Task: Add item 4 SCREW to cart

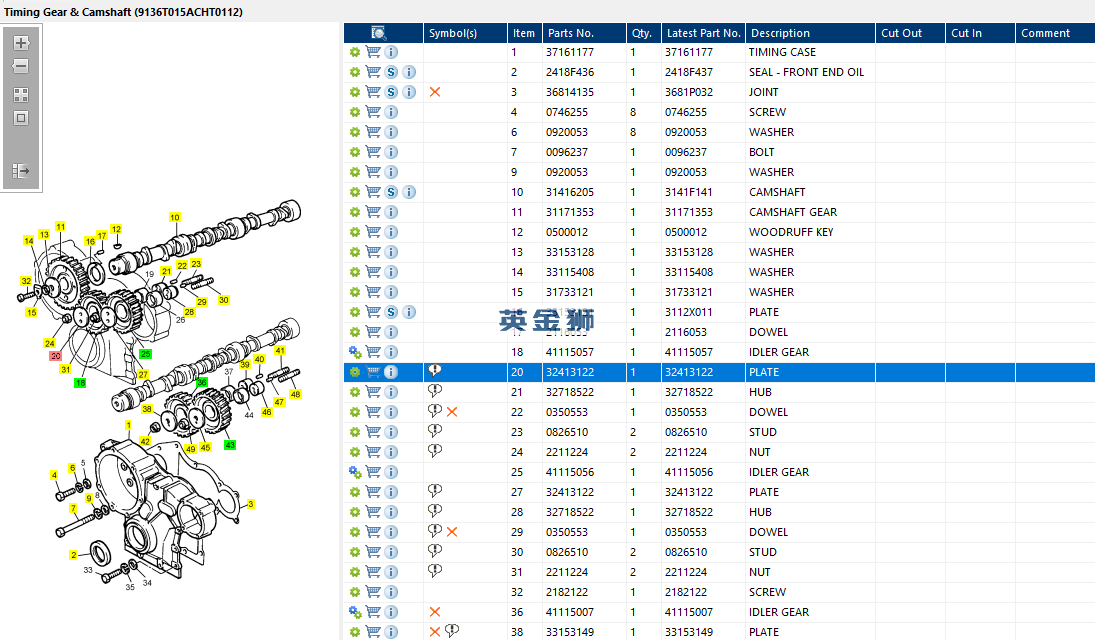Action: point(374,112)
